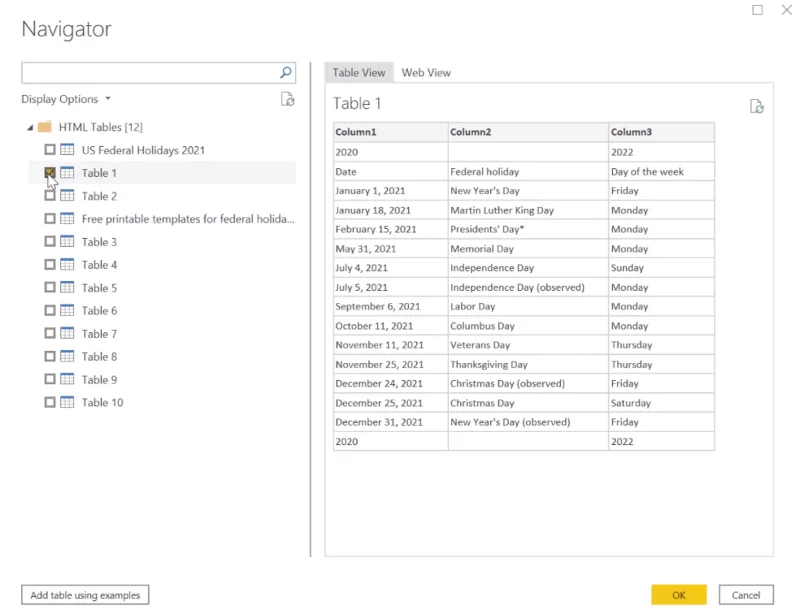Screen dimensions: 800x614
Task: Click the 'Veterans Day' cell
Action: (x=528, y=345)
